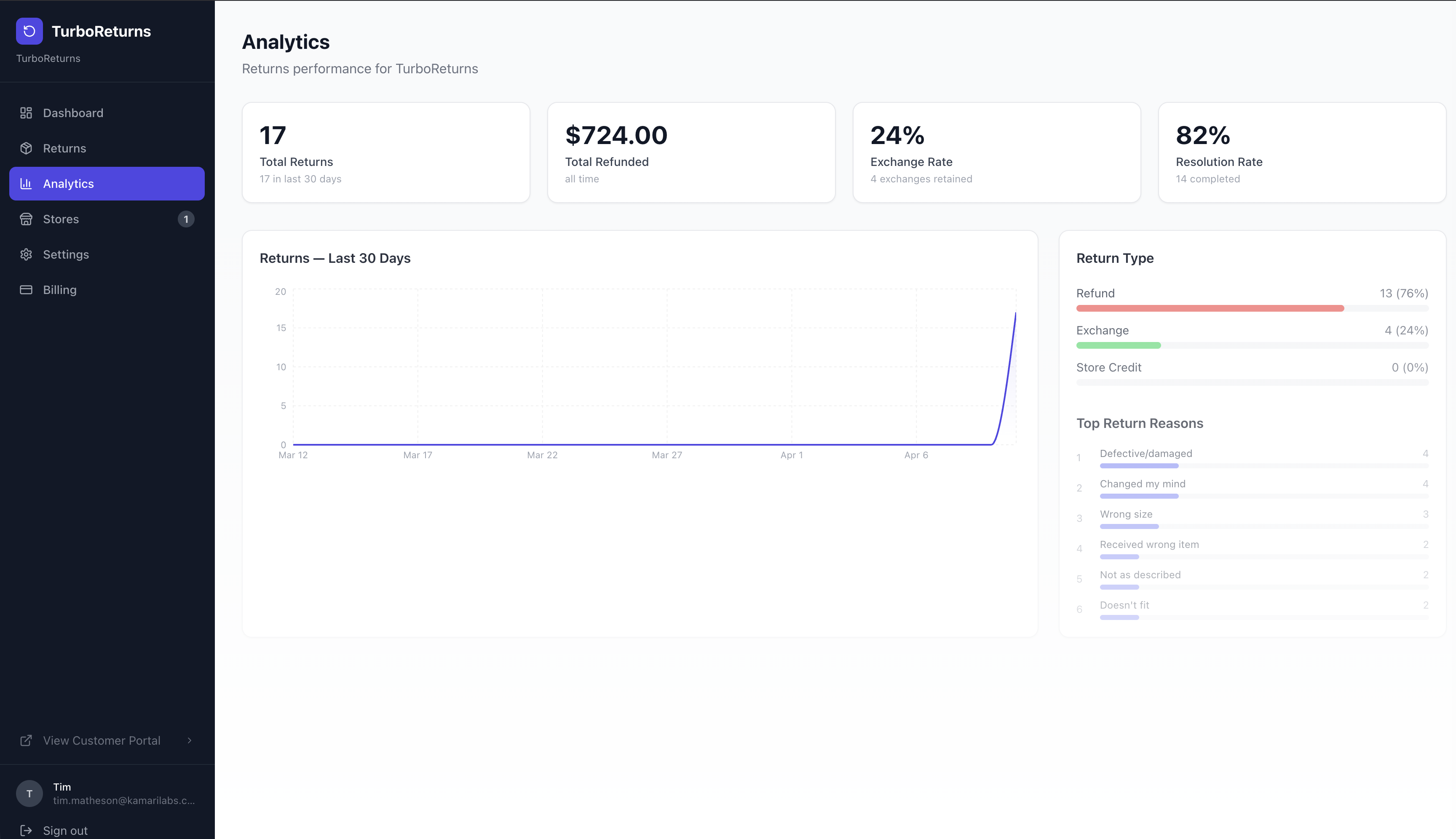Click the TurboReturns logo icon

click(x=29, y=31)
